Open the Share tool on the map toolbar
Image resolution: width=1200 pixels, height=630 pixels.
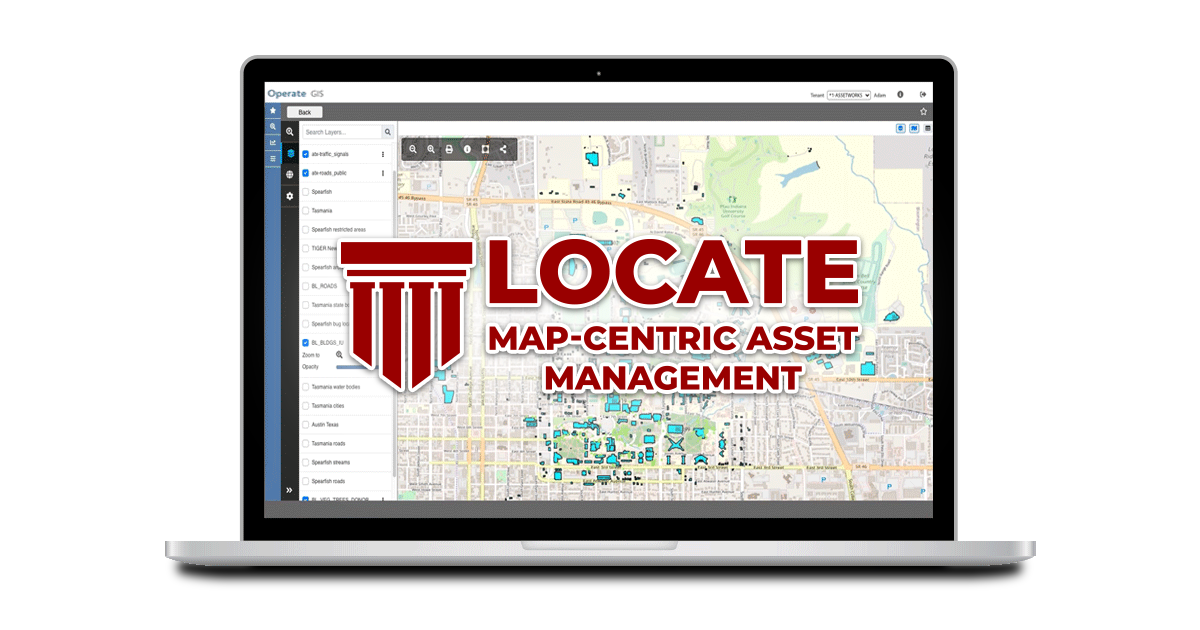[x=503, y=149]
